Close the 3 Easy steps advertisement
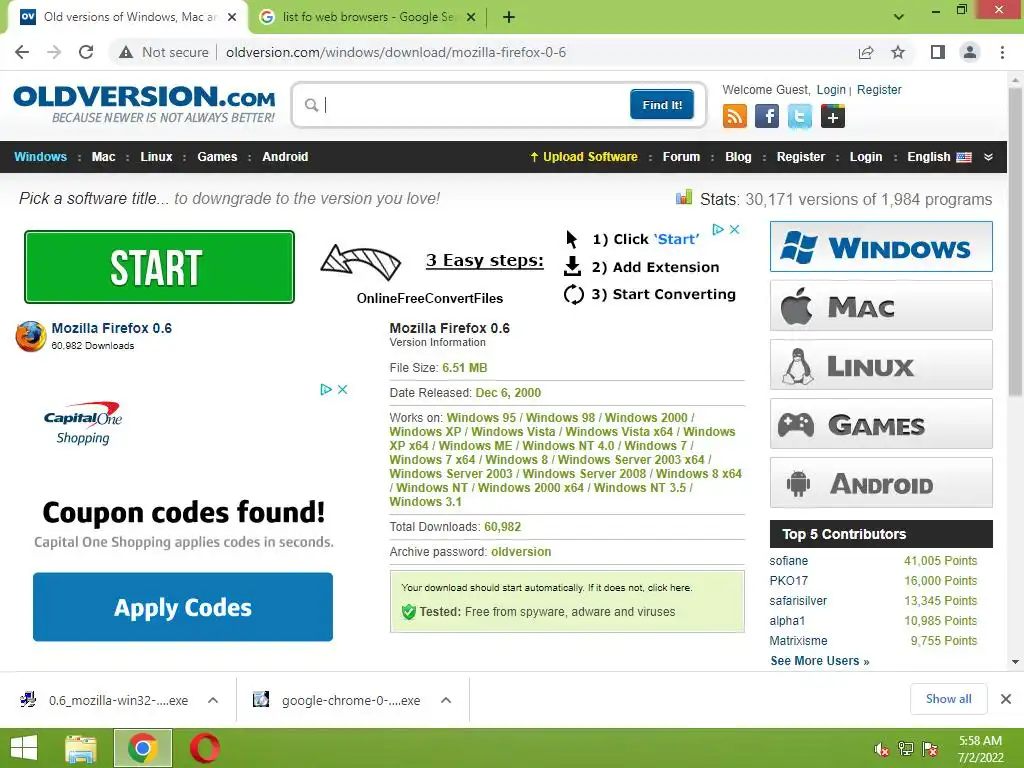This screenshot has width=1024, height=768. [735, 229]
